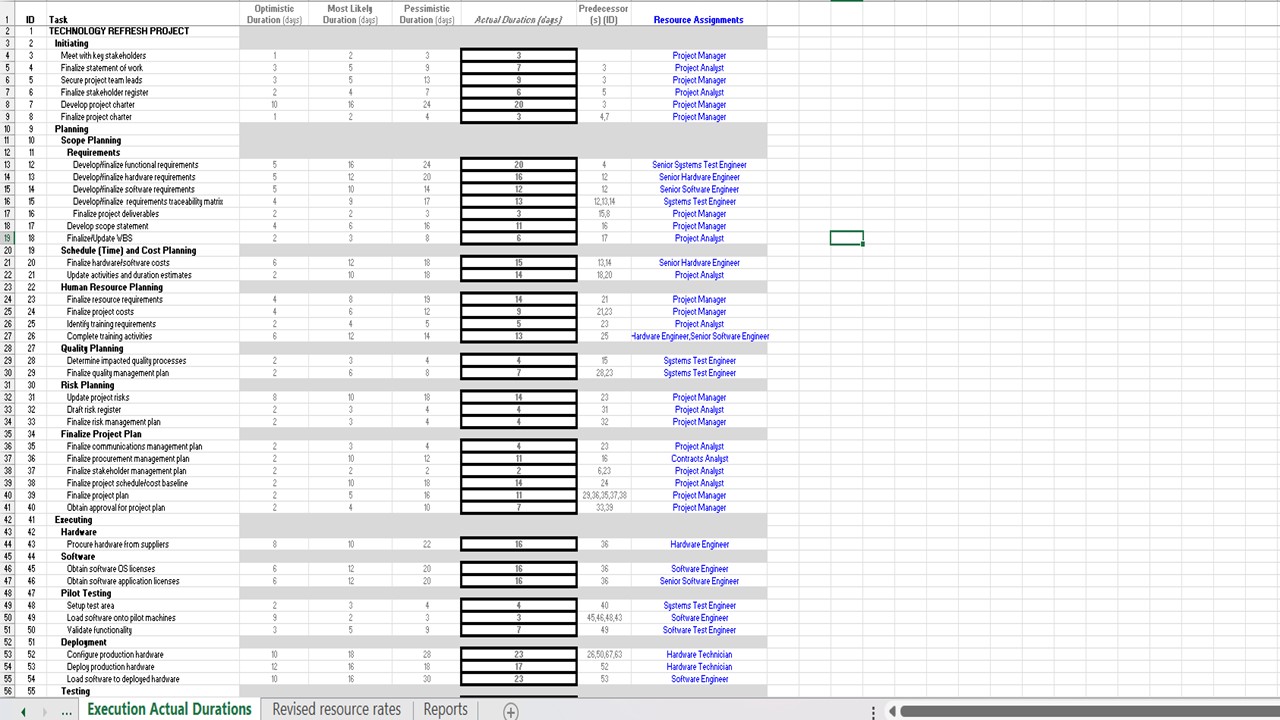1280x720 pixels.
Task: Select the Validate functionality task
Action: pyautogui.click(x=99, y=630)
